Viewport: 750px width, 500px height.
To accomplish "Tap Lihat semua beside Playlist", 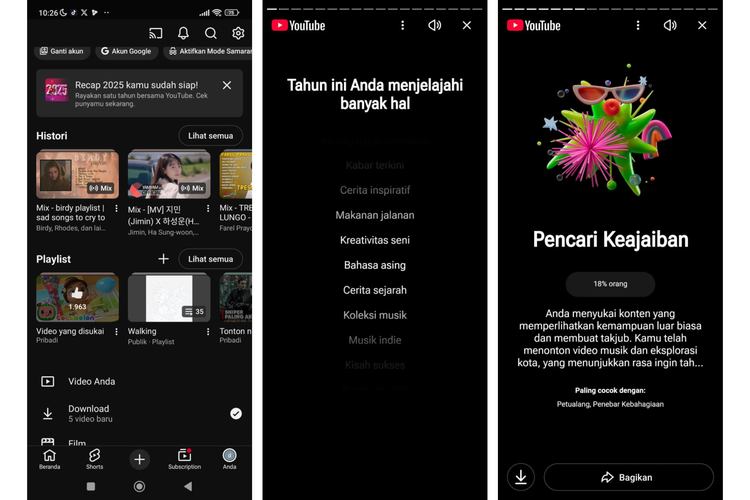I will coord(210,259).
